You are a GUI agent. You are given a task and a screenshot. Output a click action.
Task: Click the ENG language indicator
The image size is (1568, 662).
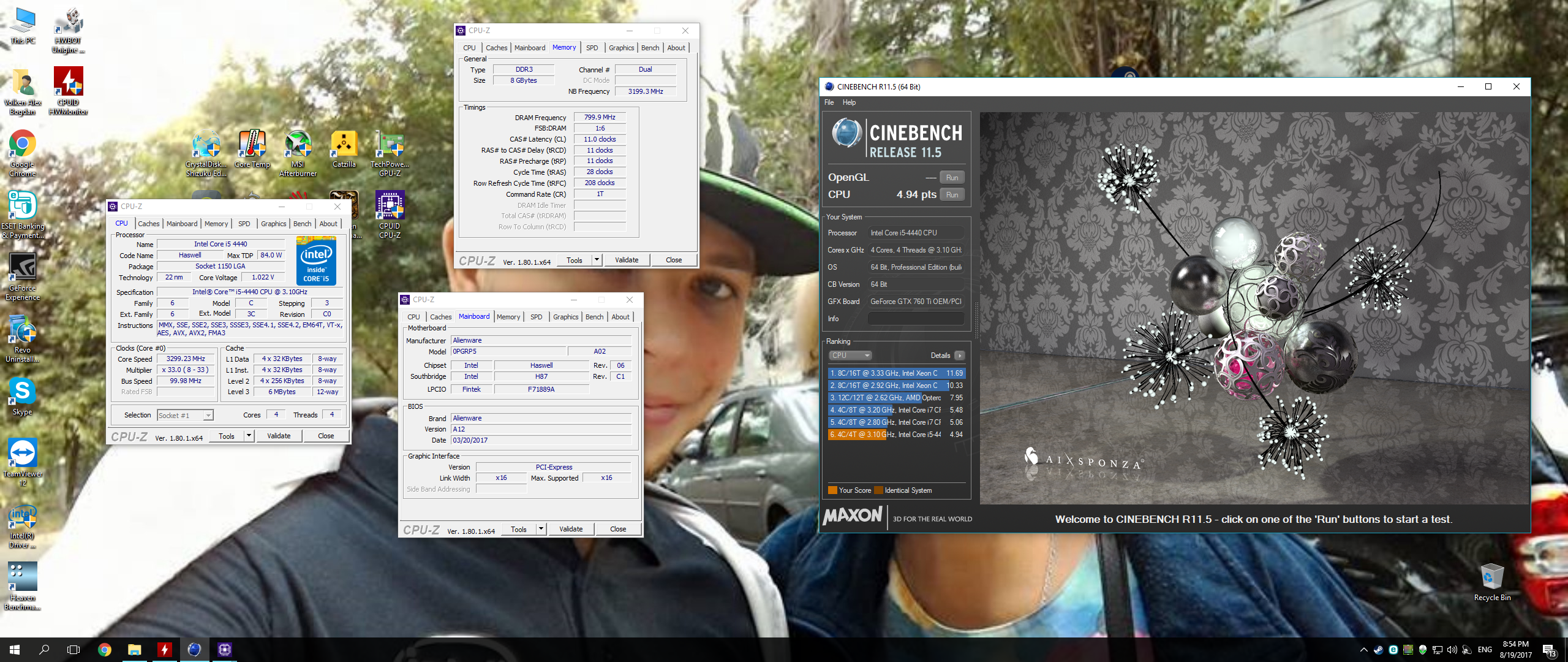[x=1485, y=650]
